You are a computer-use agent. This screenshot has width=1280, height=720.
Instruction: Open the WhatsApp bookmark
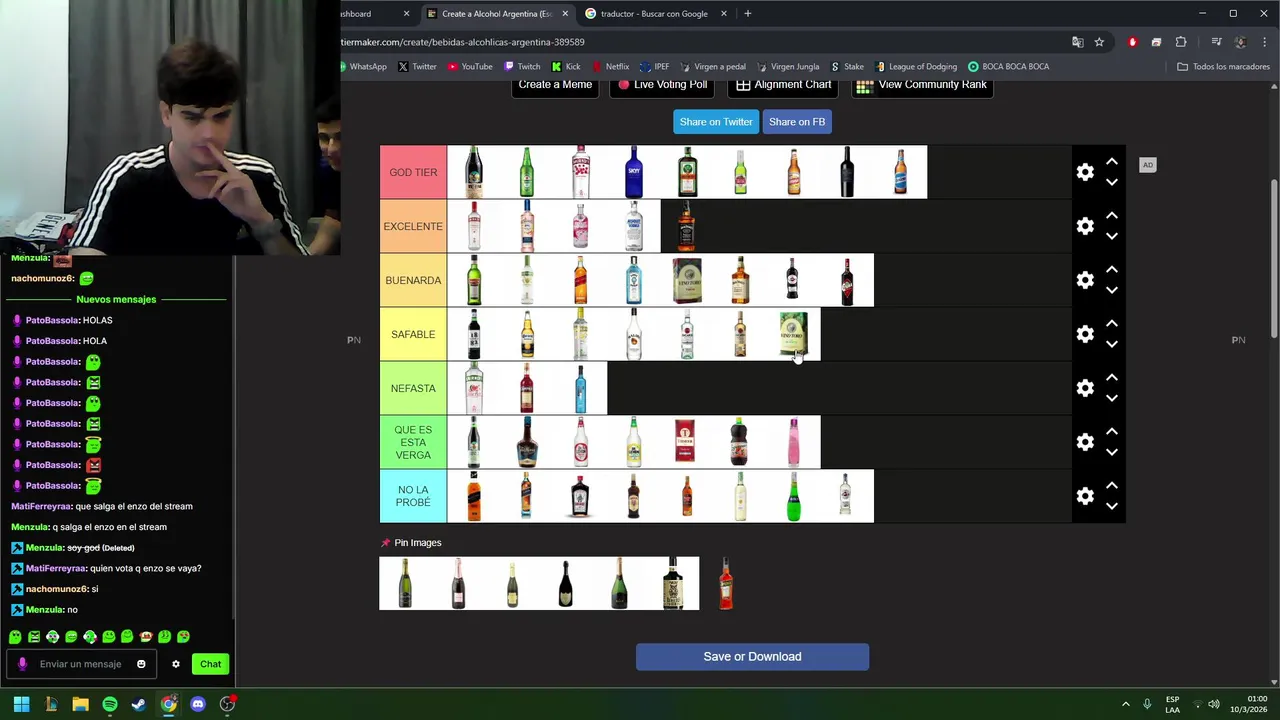coord(362,67)
